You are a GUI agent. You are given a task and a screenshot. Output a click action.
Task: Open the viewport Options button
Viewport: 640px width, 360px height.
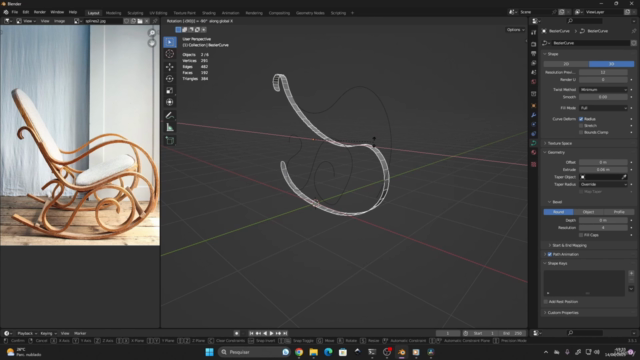515,30
